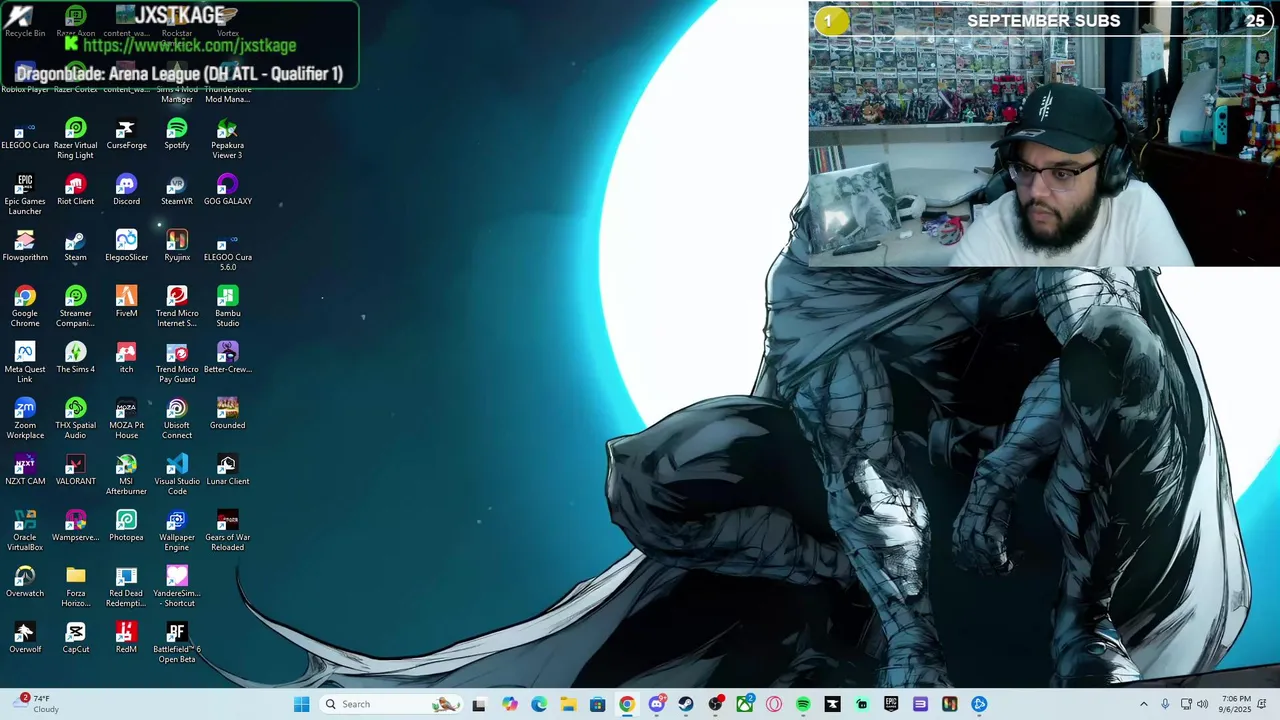Image resolution: width=1280 pixels, height=720 pixels.
Task: Launch the RedM desktop icon
Action: [126, 639]
